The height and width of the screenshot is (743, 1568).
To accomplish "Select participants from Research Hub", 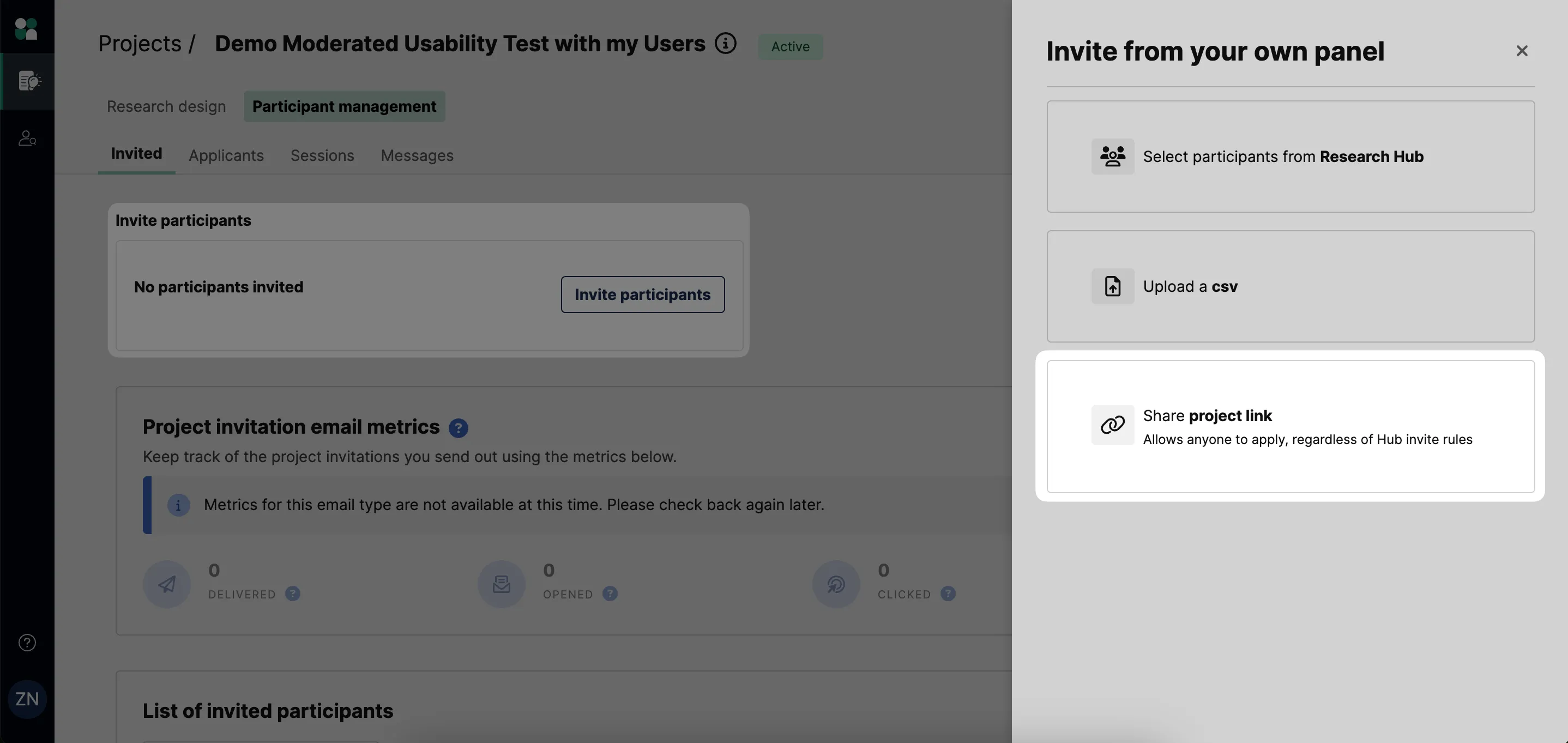I will pos(1291,157).
